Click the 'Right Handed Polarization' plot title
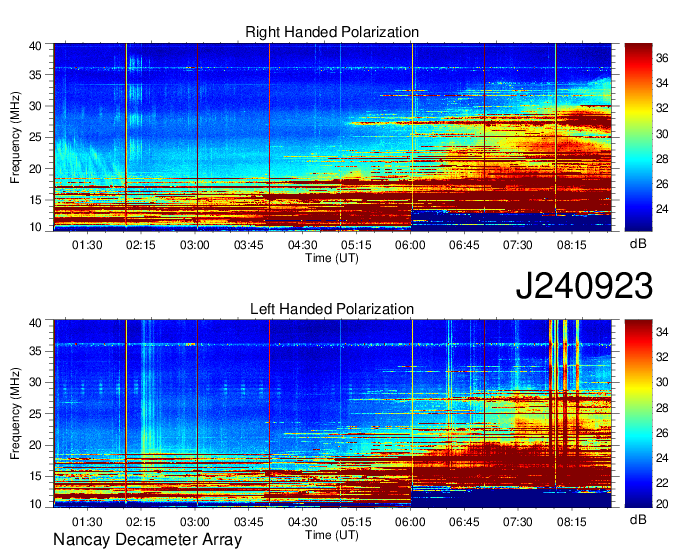The width and height of the screenshot is (680, 552). point(332,32)
